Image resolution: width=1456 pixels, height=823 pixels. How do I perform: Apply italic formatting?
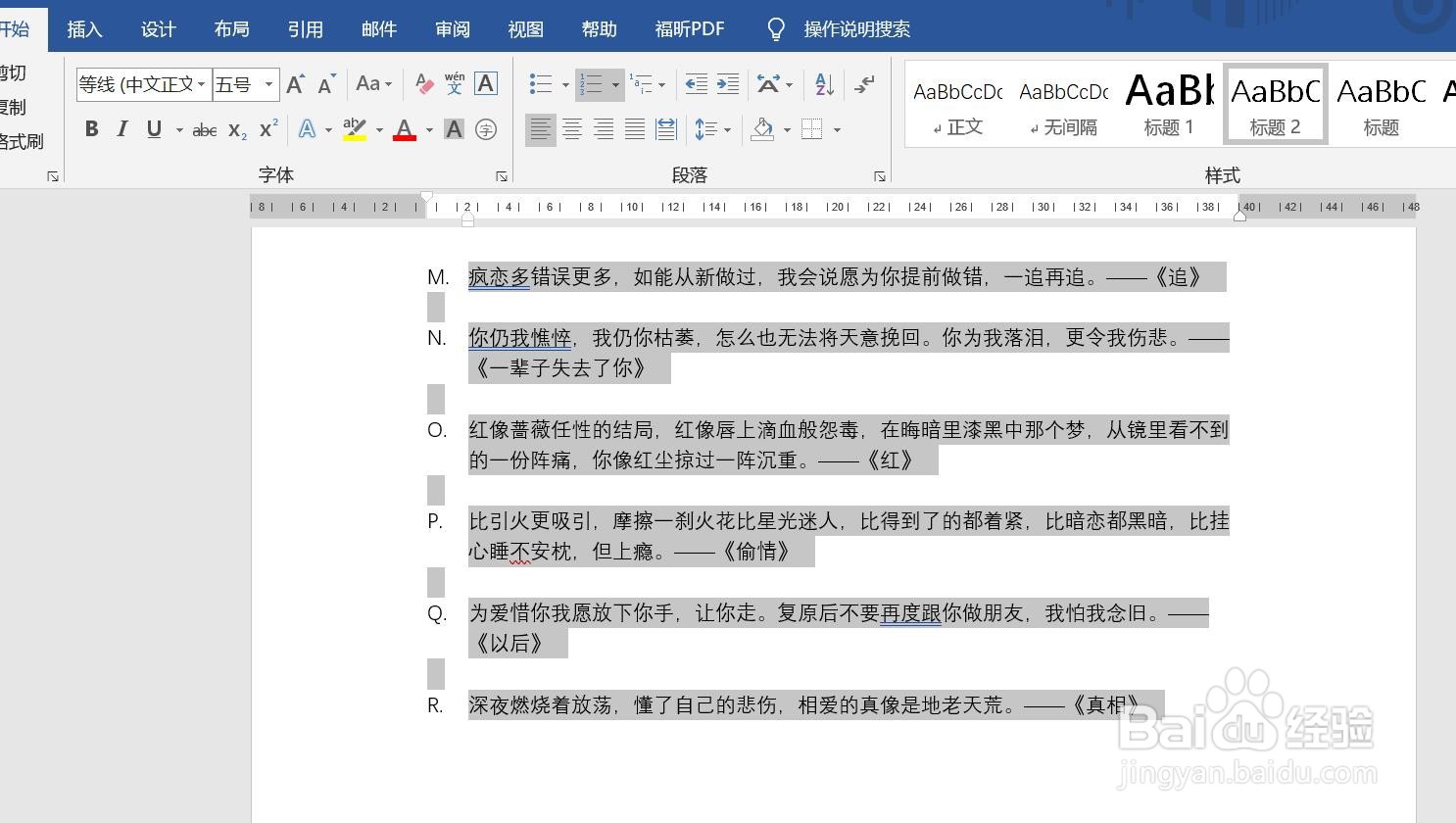[121, 128]
